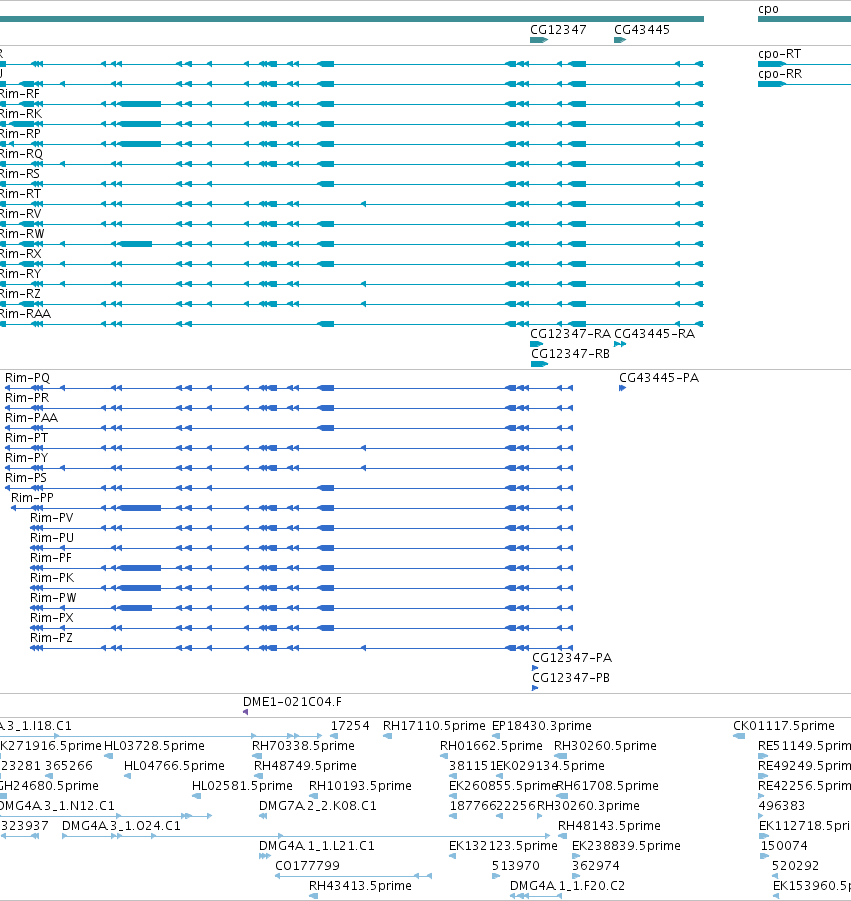Click EST EK238839.5prime
Screen dimensions: 851x901
626,846
